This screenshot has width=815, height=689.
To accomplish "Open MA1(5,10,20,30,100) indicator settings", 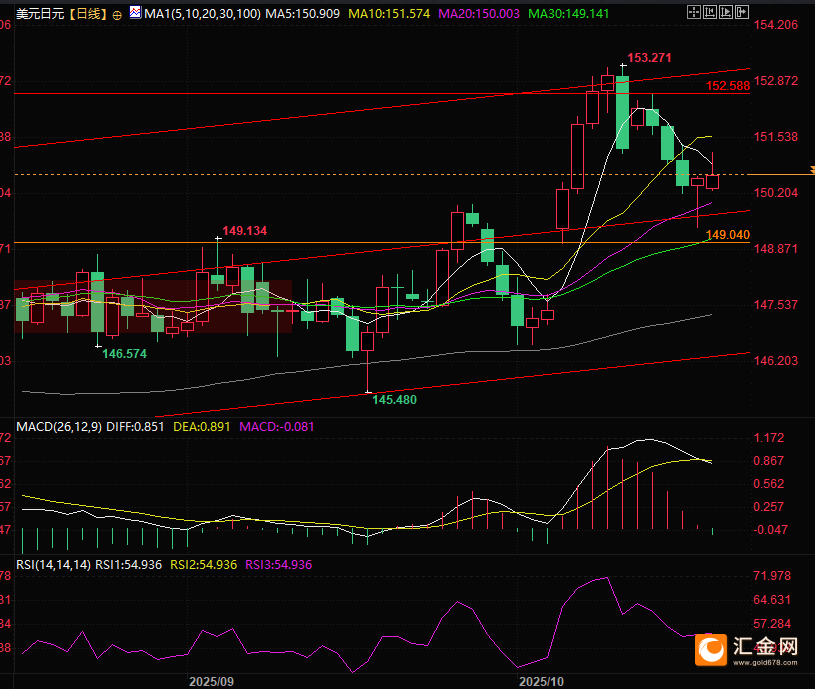I will (202, 14).
